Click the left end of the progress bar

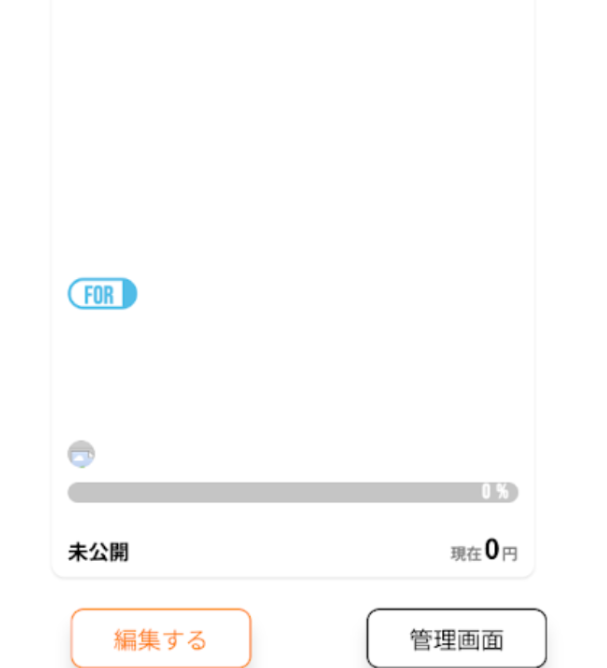pos(75,492)
